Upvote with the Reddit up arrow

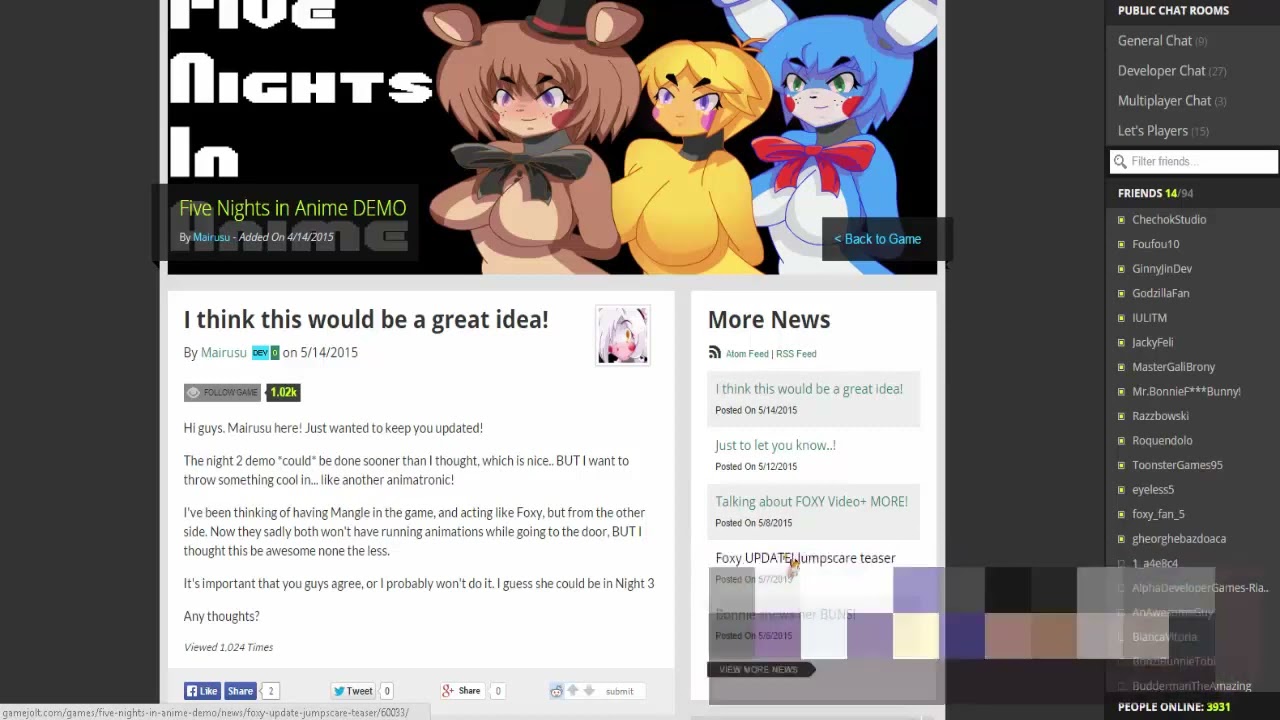[x=573, y=691]
